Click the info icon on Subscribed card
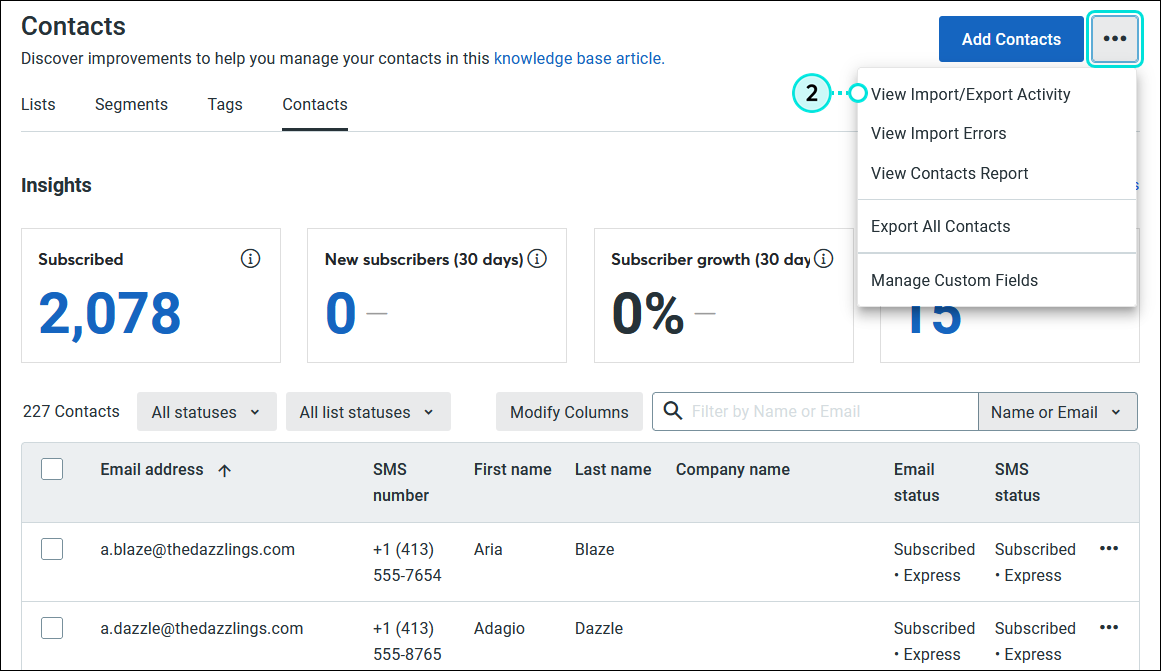The width and height of the screenshot is (1161, 671). coord(250,259)
